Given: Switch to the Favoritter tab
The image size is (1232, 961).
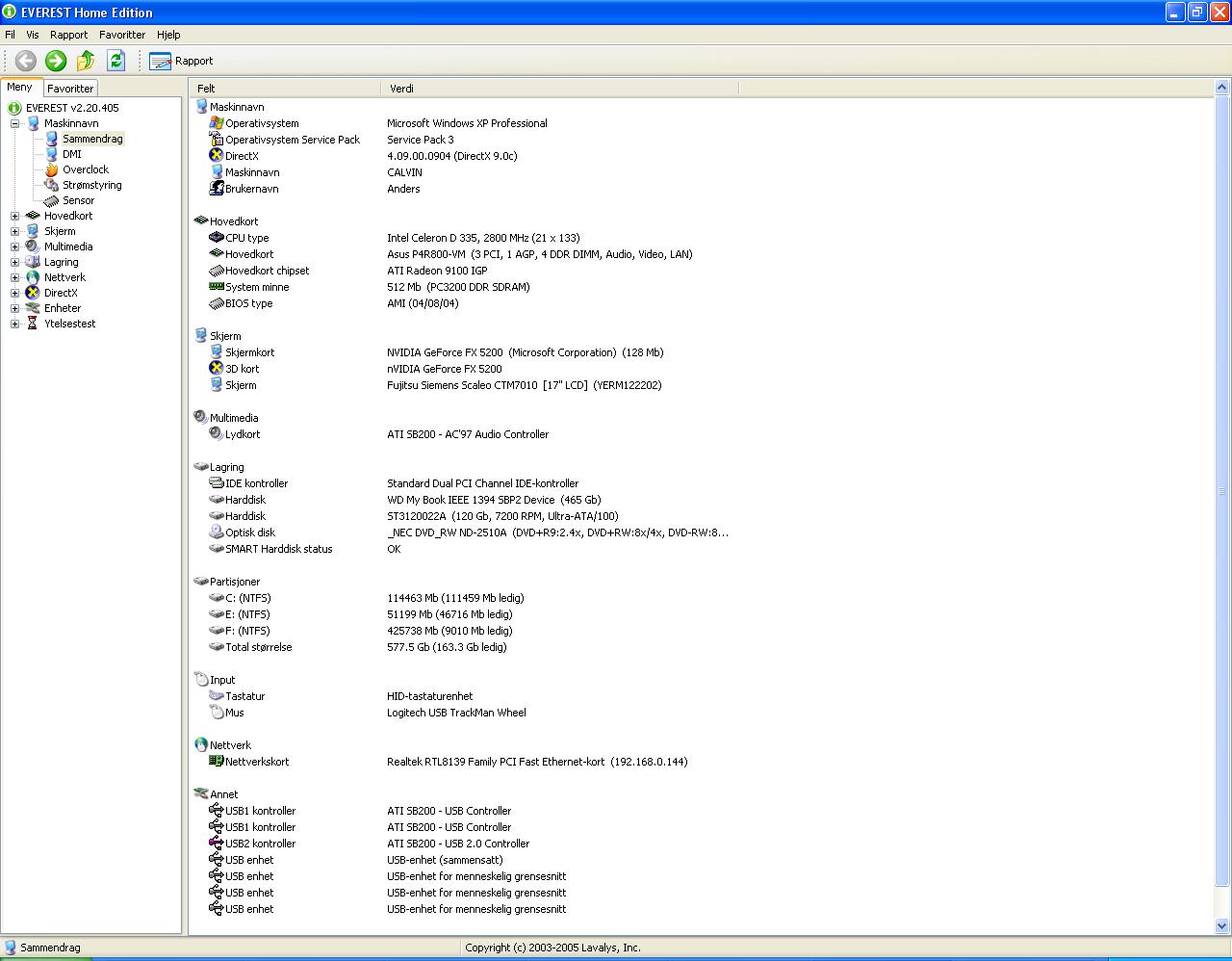Looking at the screenshot, I should click(70, 88).
